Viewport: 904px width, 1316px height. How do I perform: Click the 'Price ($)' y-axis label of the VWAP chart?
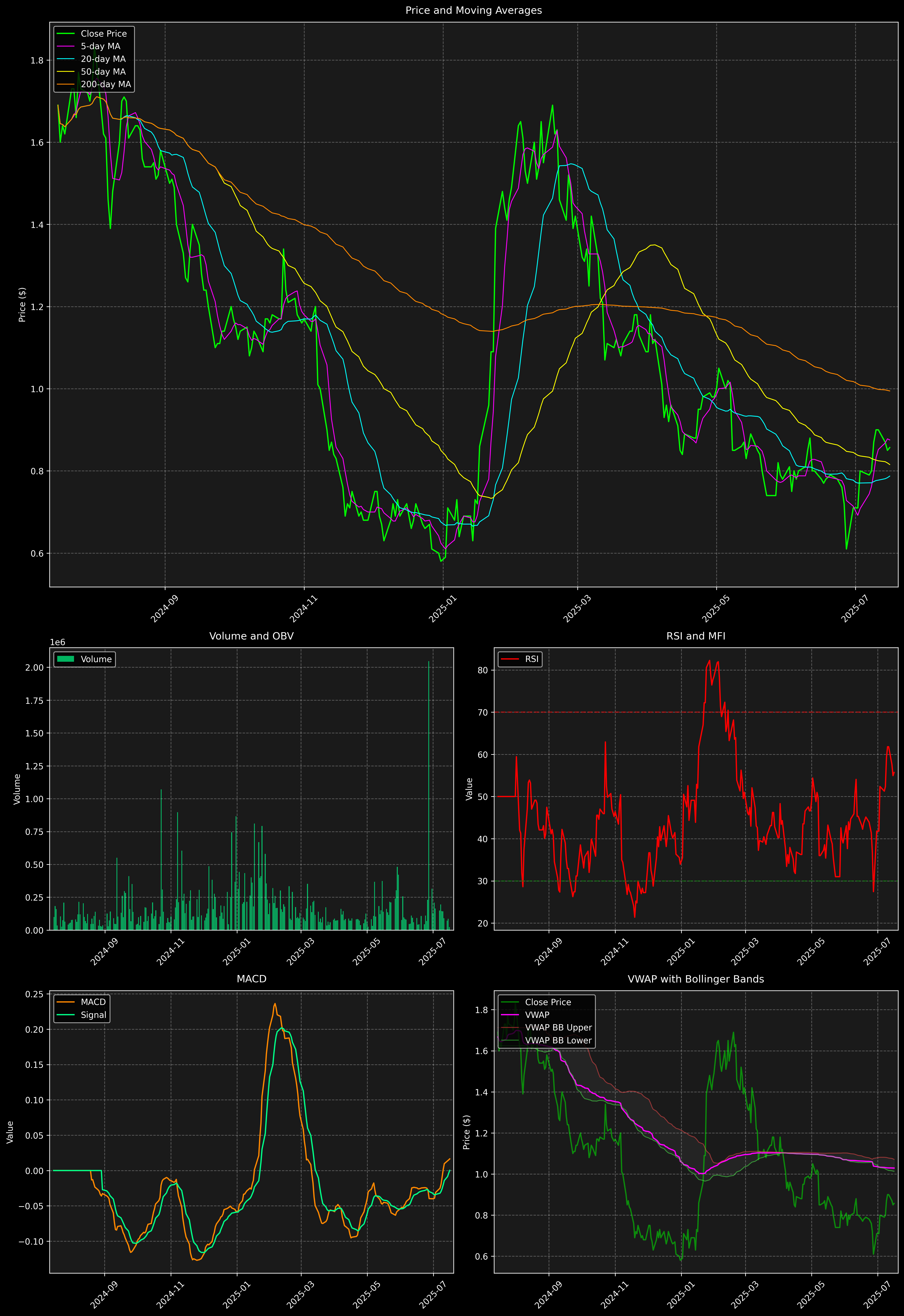click(x=467, y=1132)
